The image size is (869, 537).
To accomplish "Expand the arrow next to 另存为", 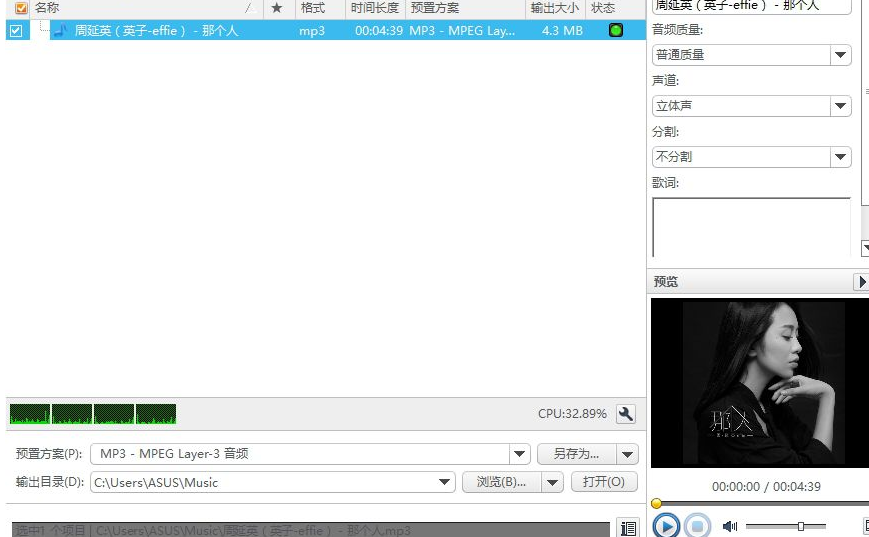I will [627, 454].
